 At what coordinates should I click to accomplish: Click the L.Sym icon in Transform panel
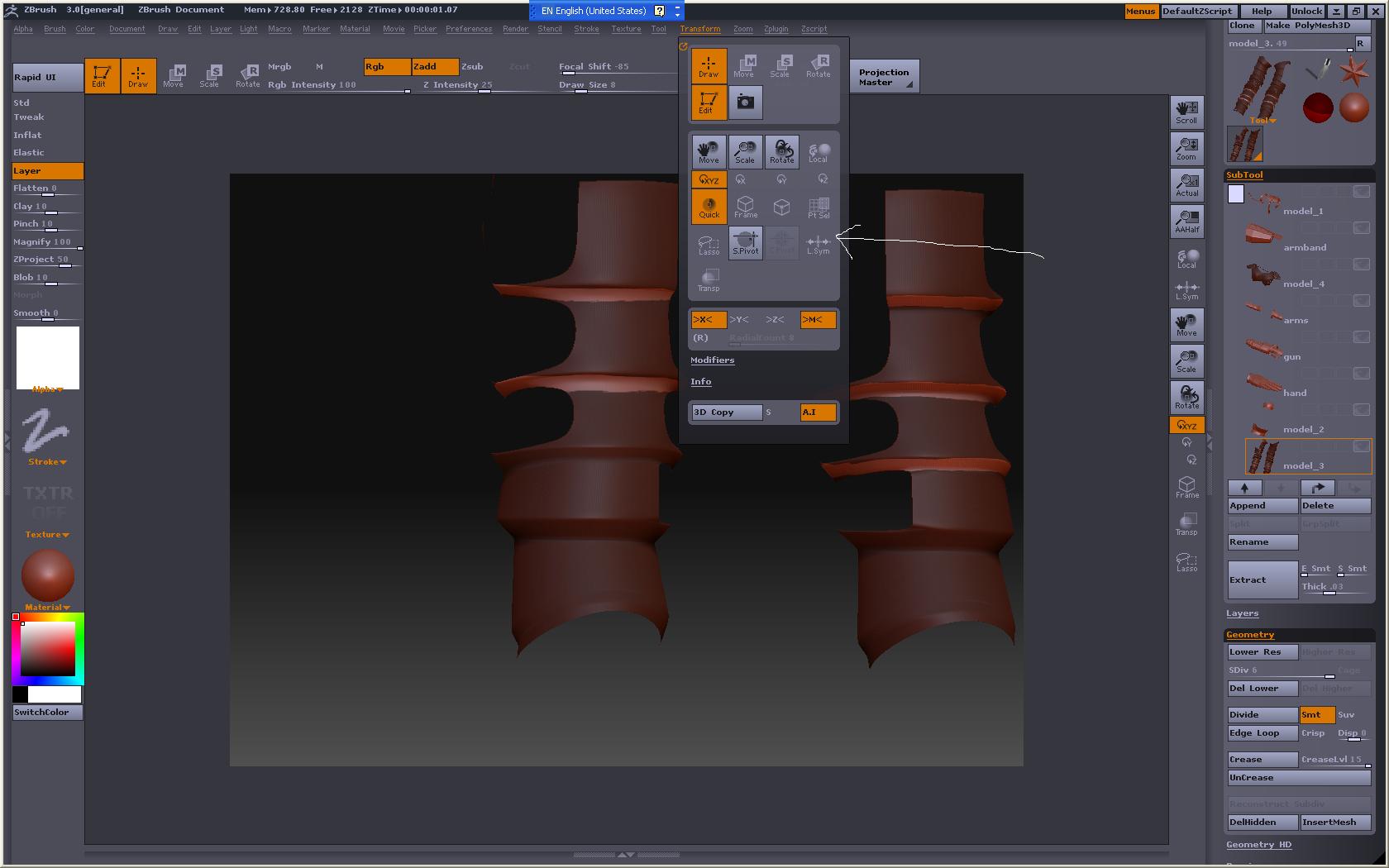[818, 243]
